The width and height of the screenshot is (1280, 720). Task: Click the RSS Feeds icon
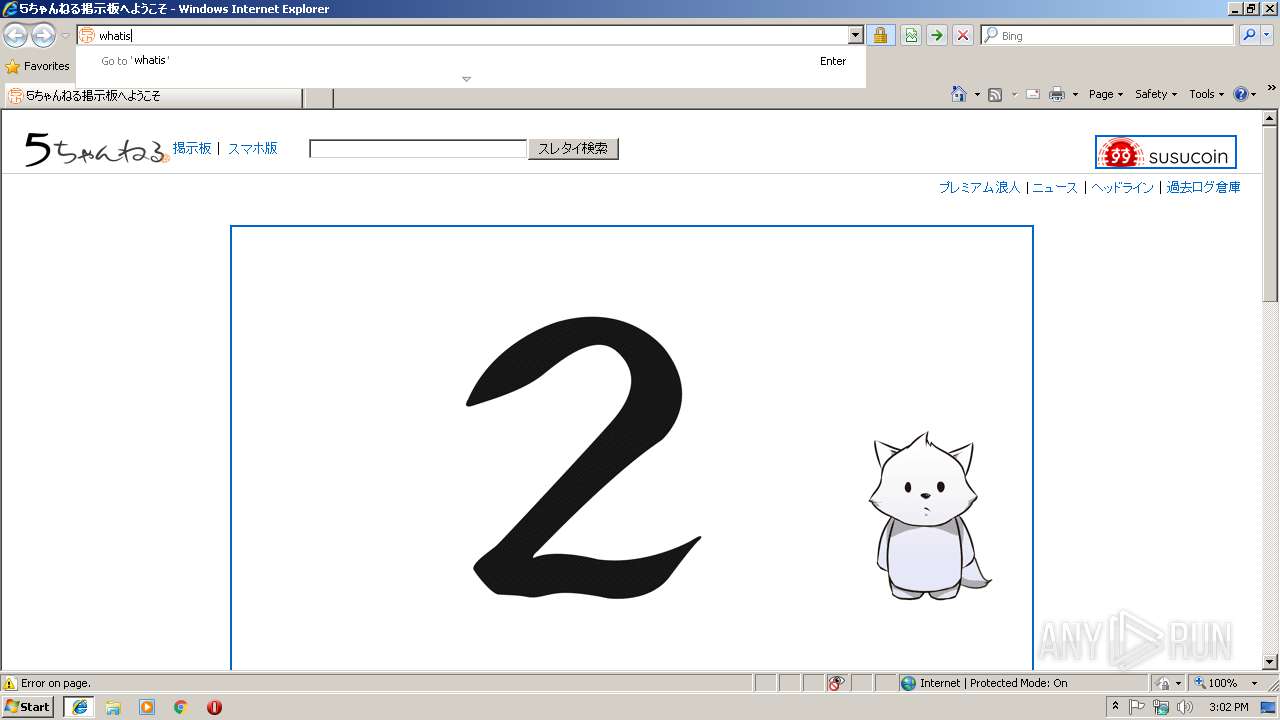995,94
